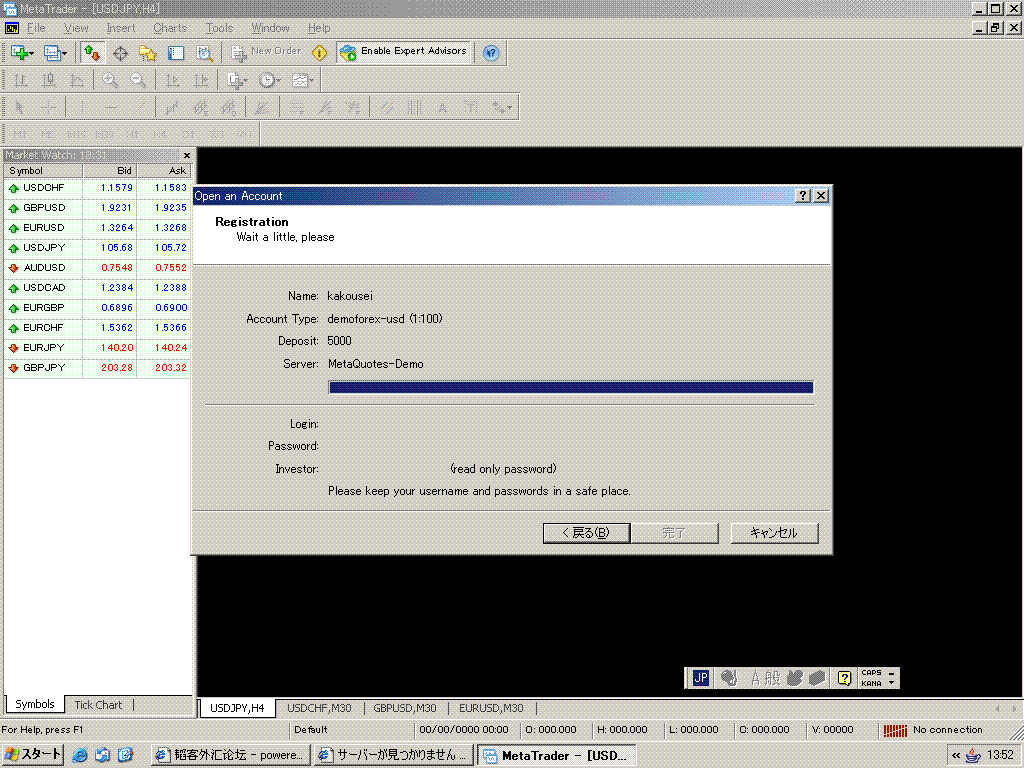Toggle chart Auto Scroll
The width and height of the screenshot is (1024, 768).
tap(173, 80)
